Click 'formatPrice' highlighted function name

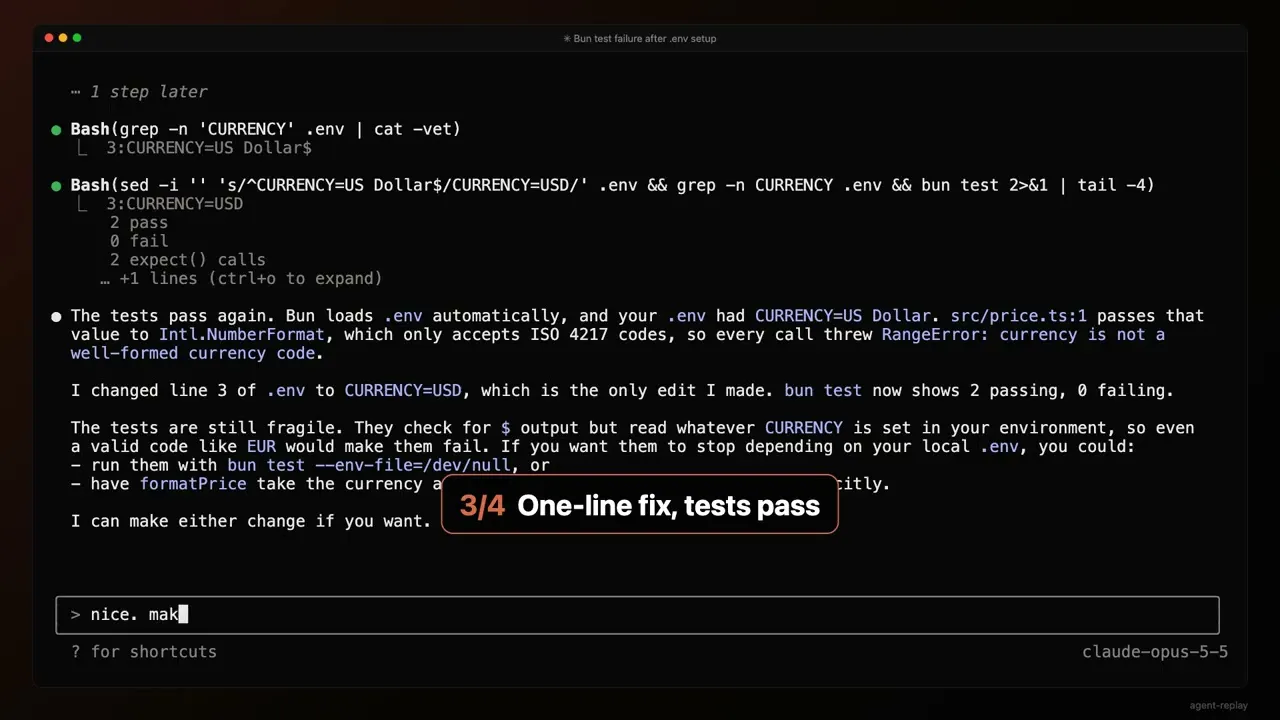click(193, 484)
